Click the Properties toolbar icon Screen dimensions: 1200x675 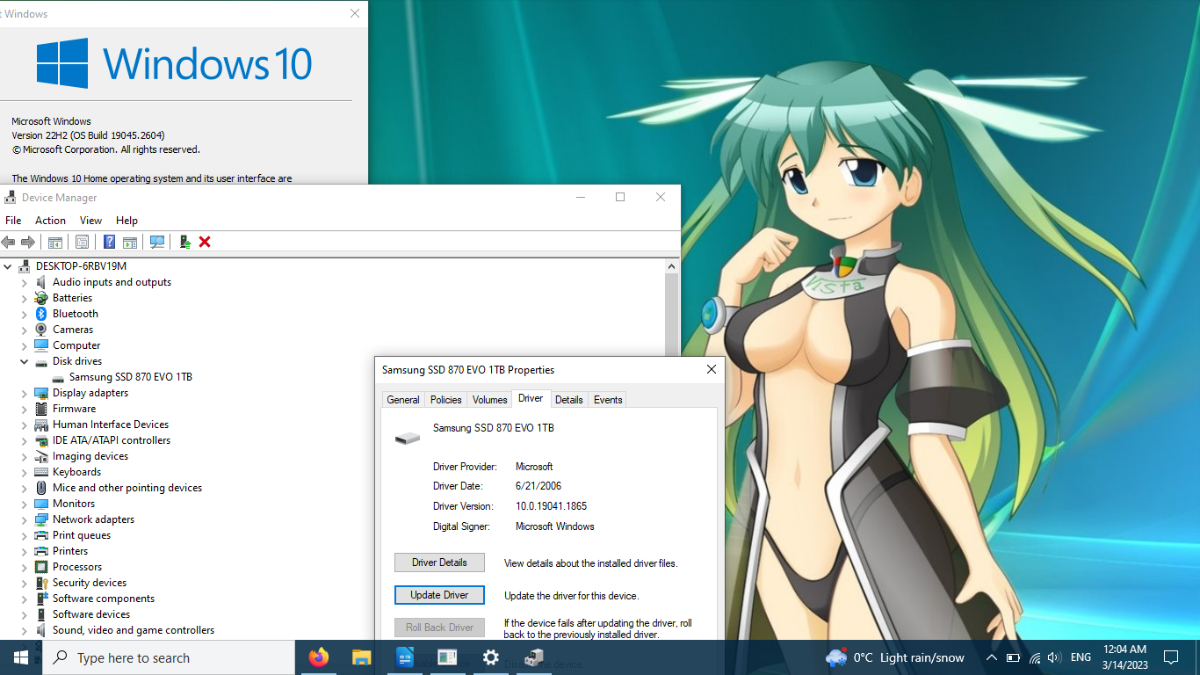click(82, 242)
